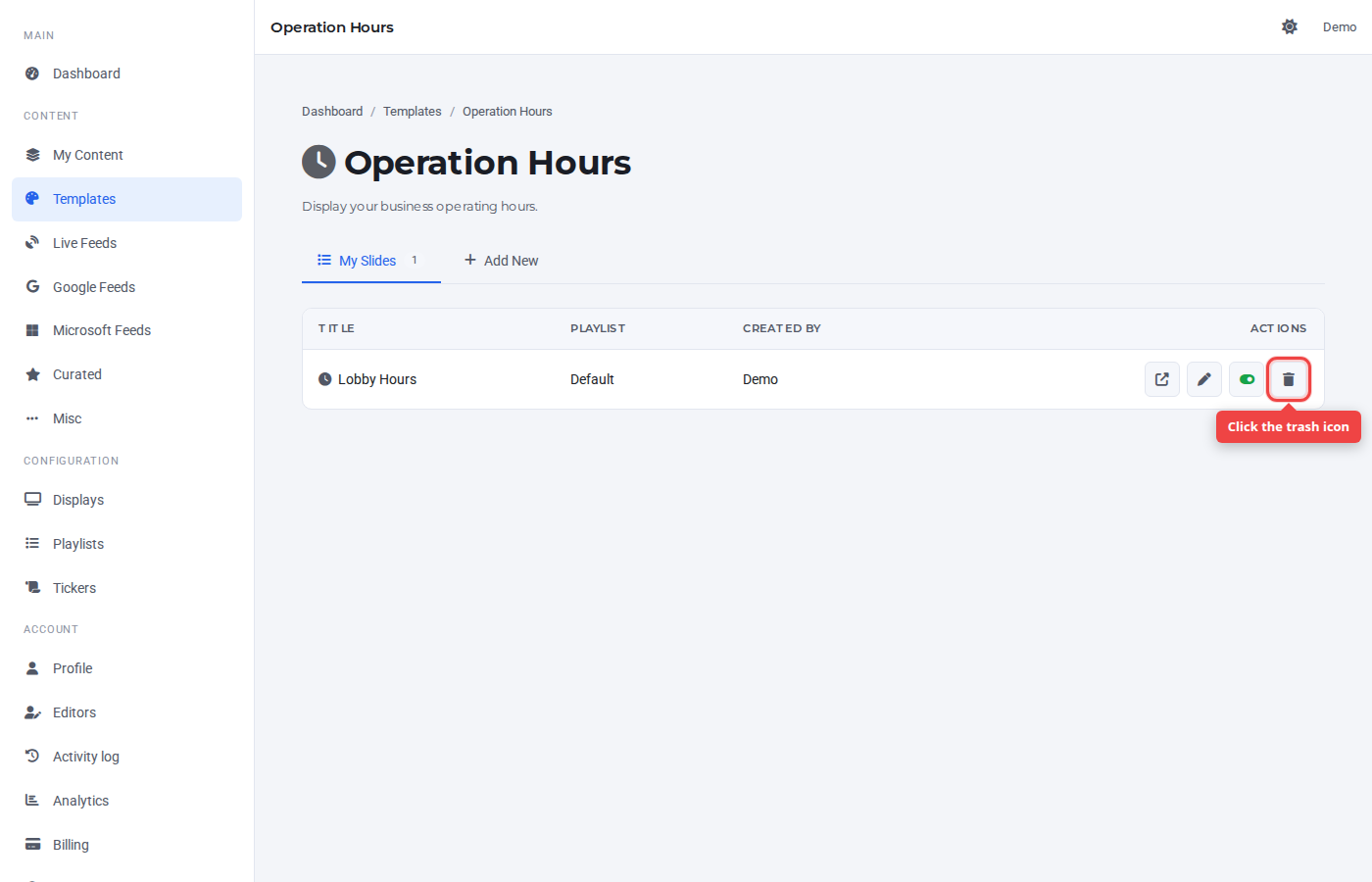Click the Playlists list icon
This screenshot has width=1372, height=882.
32,544
